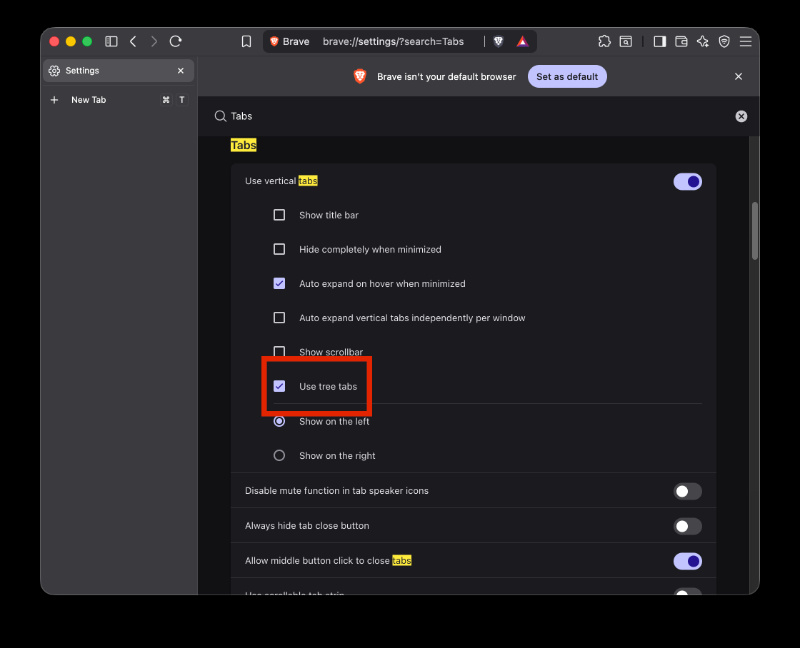This screenshot has height=648, width=800.
Task: Click Set as default button
Action: pyautogui.click(x=567, y=77)
